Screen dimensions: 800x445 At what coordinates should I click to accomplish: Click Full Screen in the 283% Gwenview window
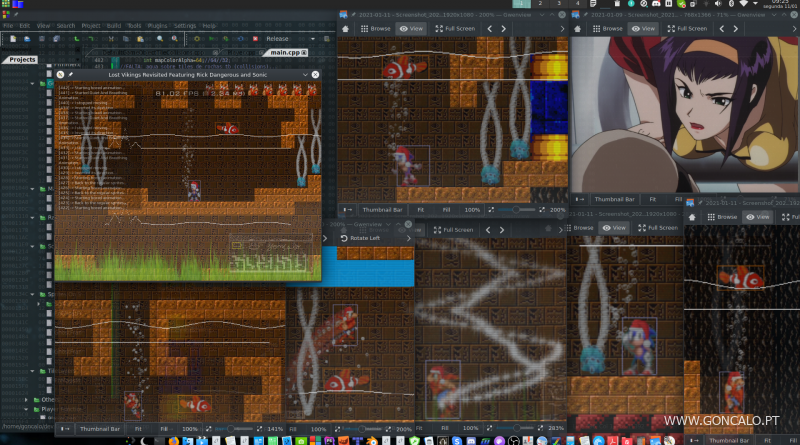(453, 230)
